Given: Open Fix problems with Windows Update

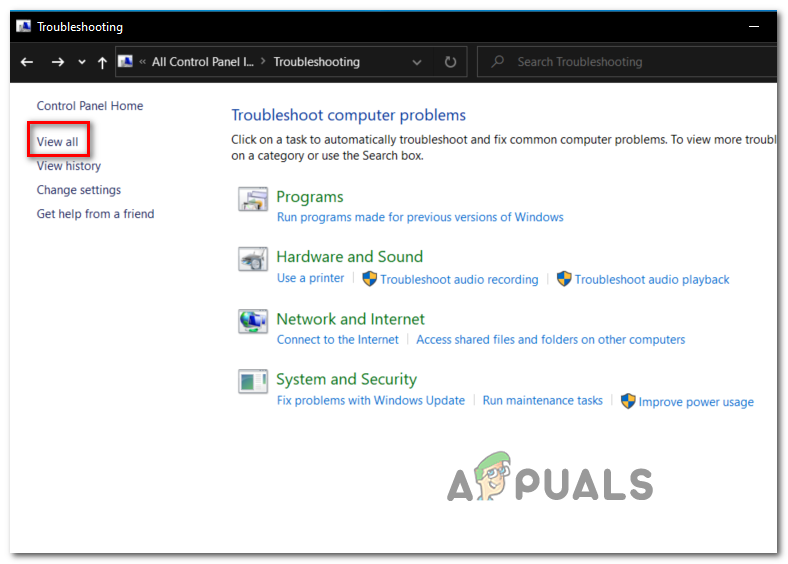Looking at the screenshot, I should pyautogui.click(x=371, y=401).
